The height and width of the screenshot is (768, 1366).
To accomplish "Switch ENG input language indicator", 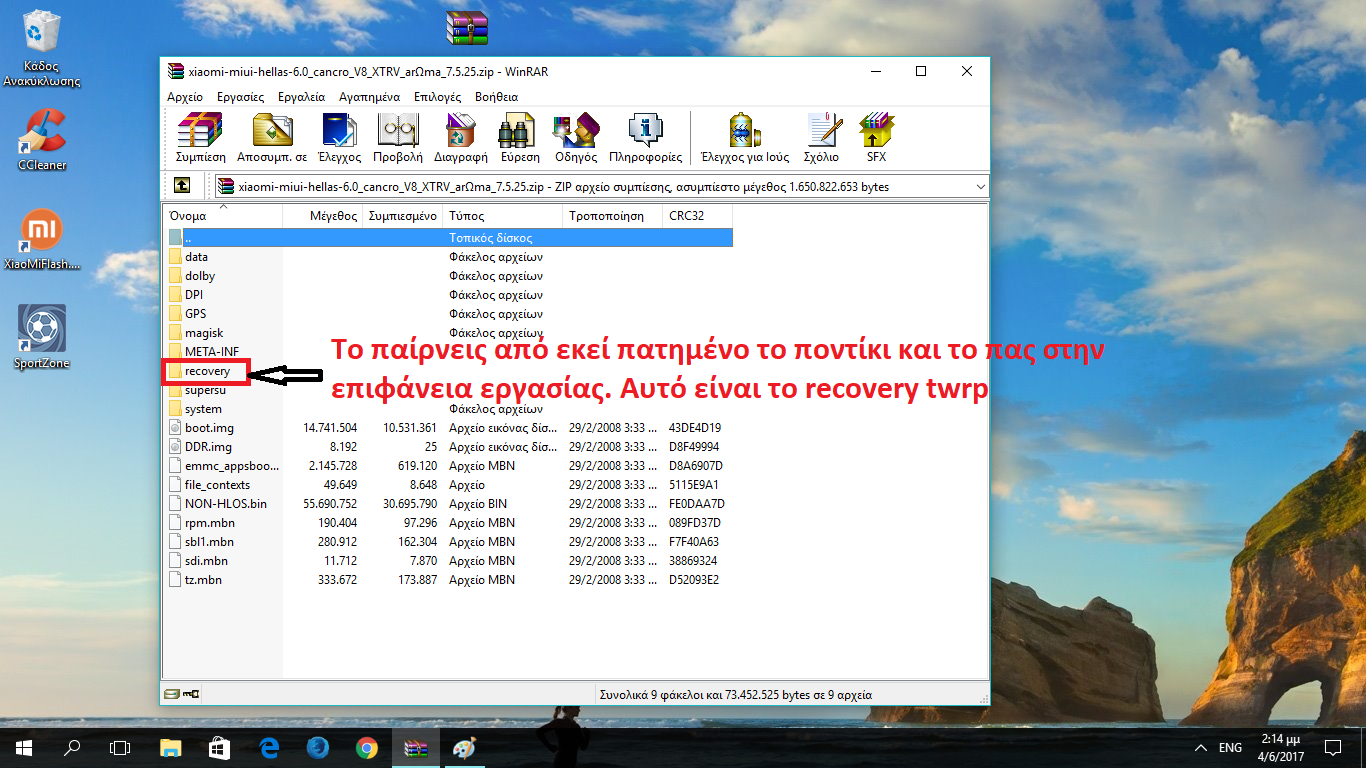I will [x=1230, y=748].
